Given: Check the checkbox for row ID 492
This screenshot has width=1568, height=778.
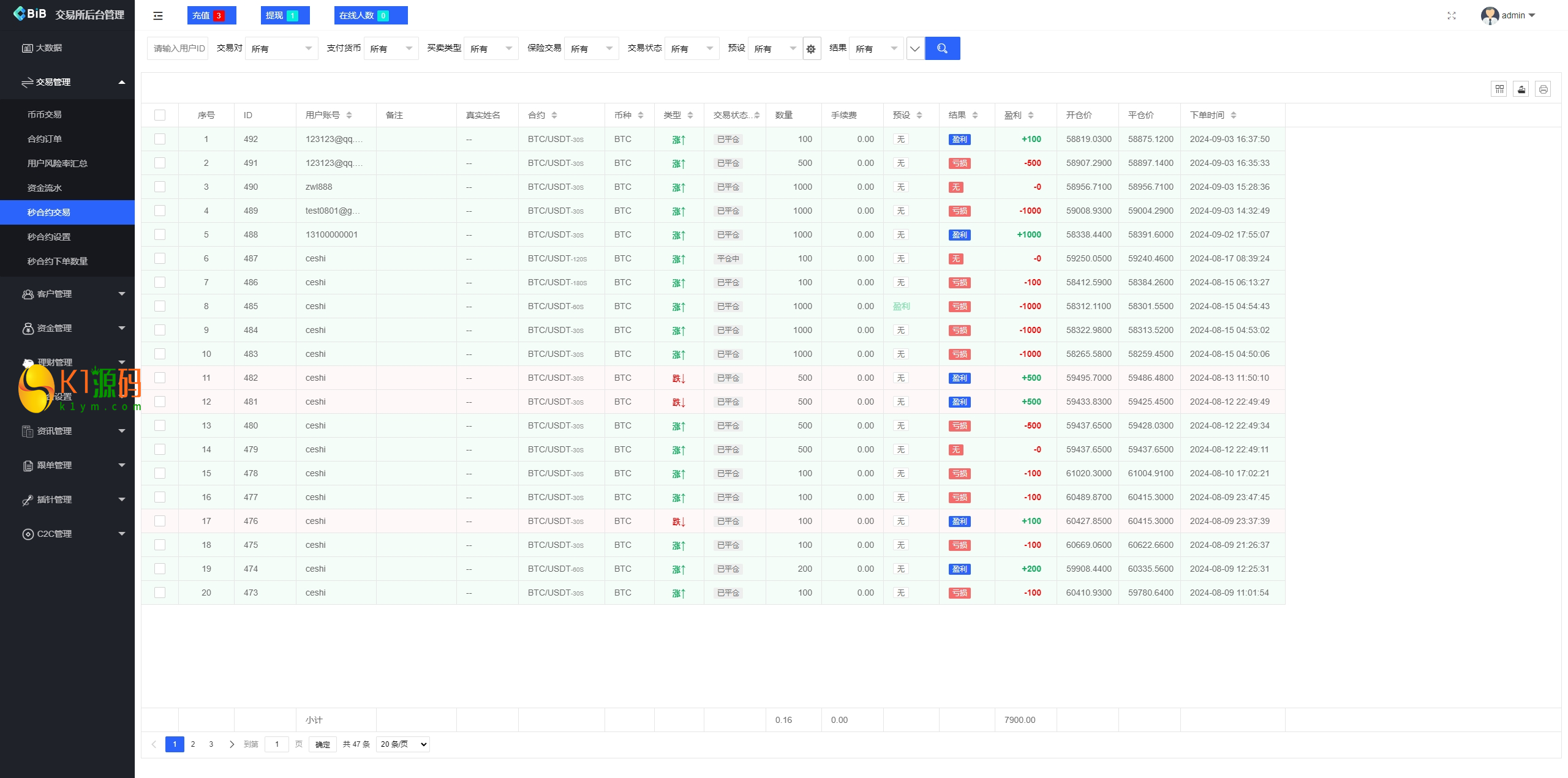Looking at the screenshot, I should coord(160,139).
